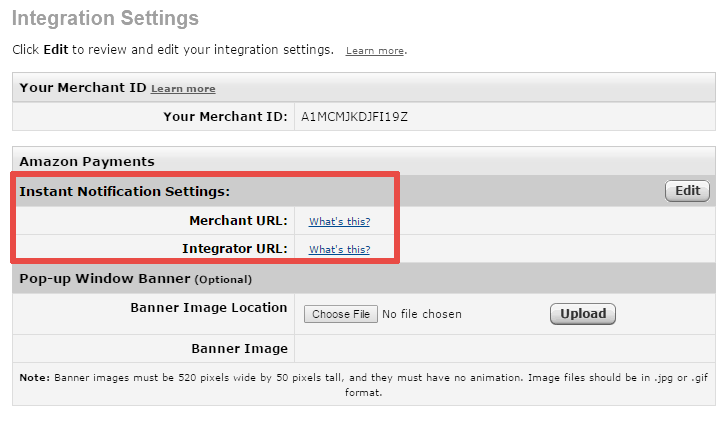Click the Pop-up Window Banner section header
The width and height of the screenshot is (726, 422).
136,279
